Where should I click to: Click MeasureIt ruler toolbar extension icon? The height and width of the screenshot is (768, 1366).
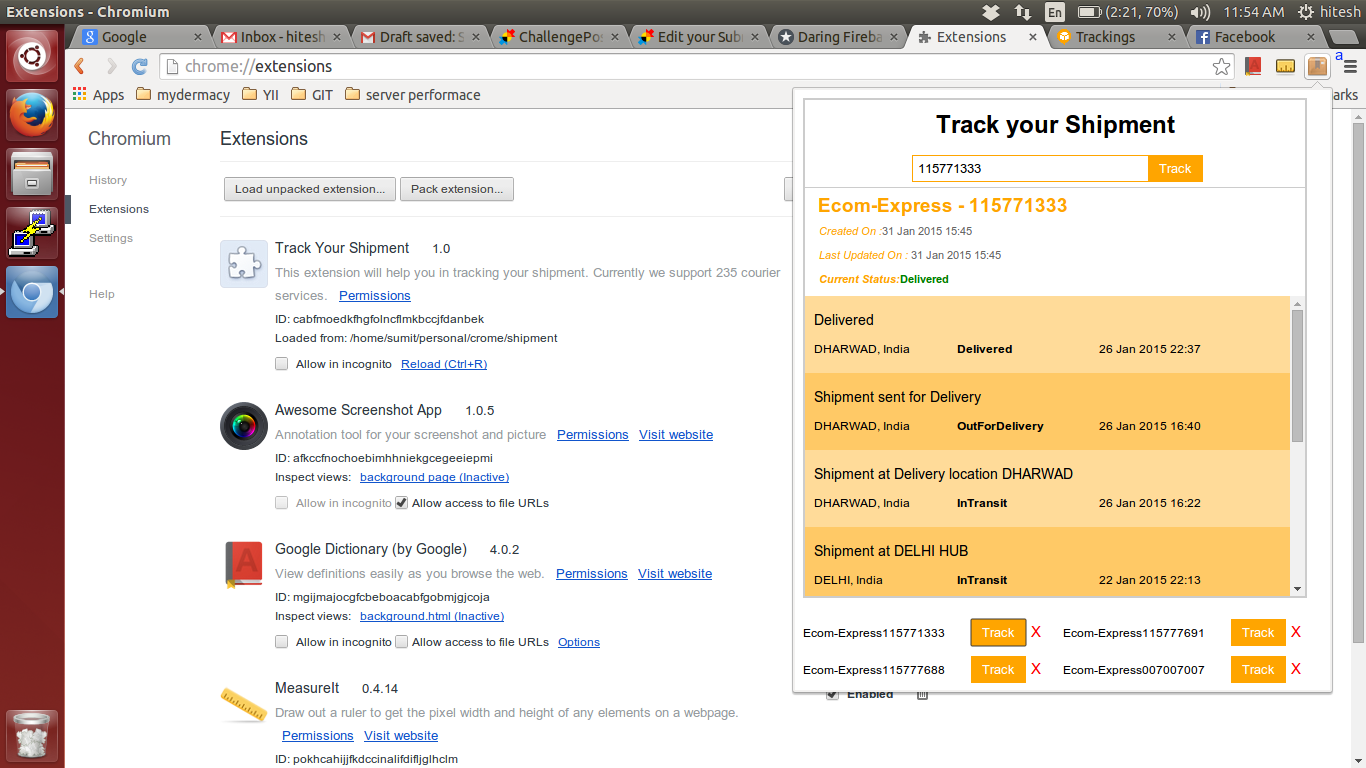coord(1285,67)
